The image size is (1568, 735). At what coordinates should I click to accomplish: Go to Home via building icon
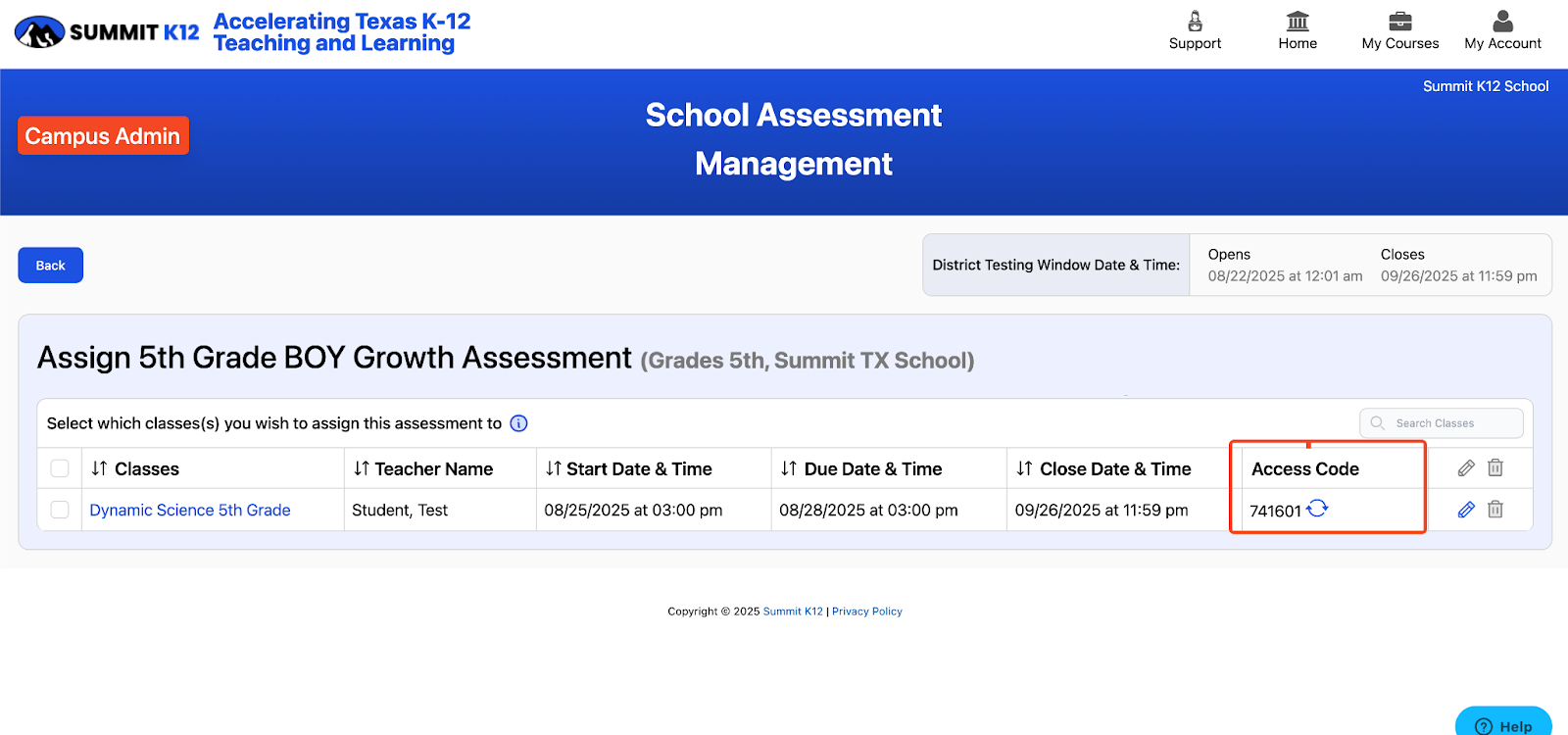coord(1298,21)
